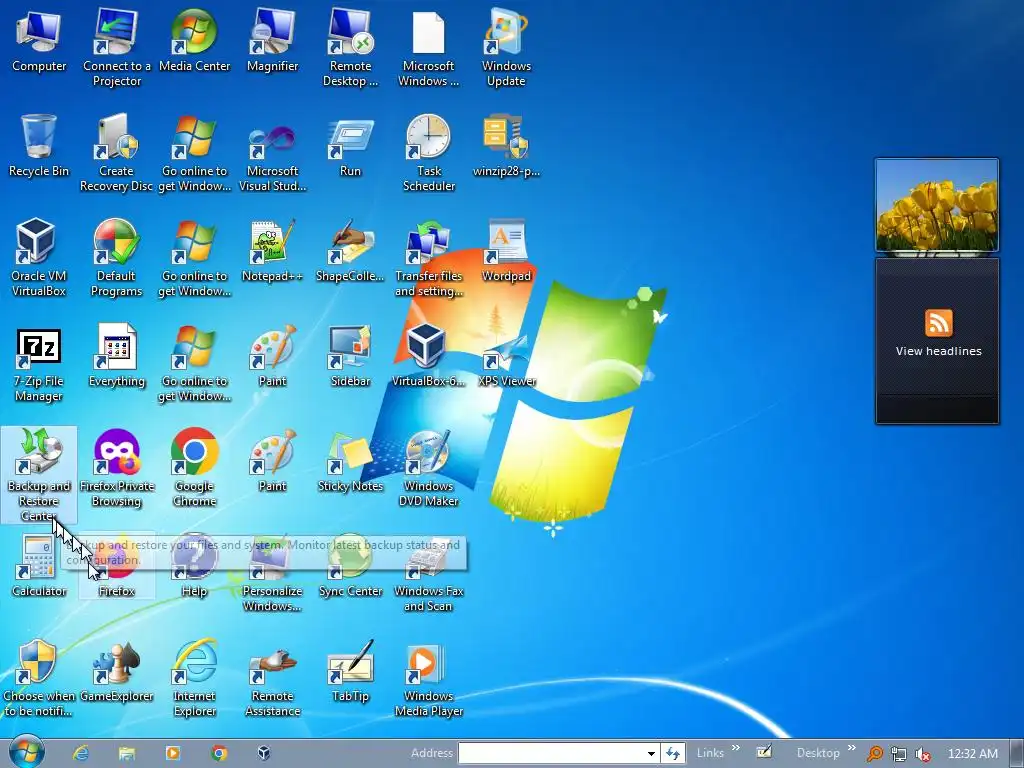Open the network tray icon
The height and width of the screenshot is (768, 1024).
coord(899,754)
